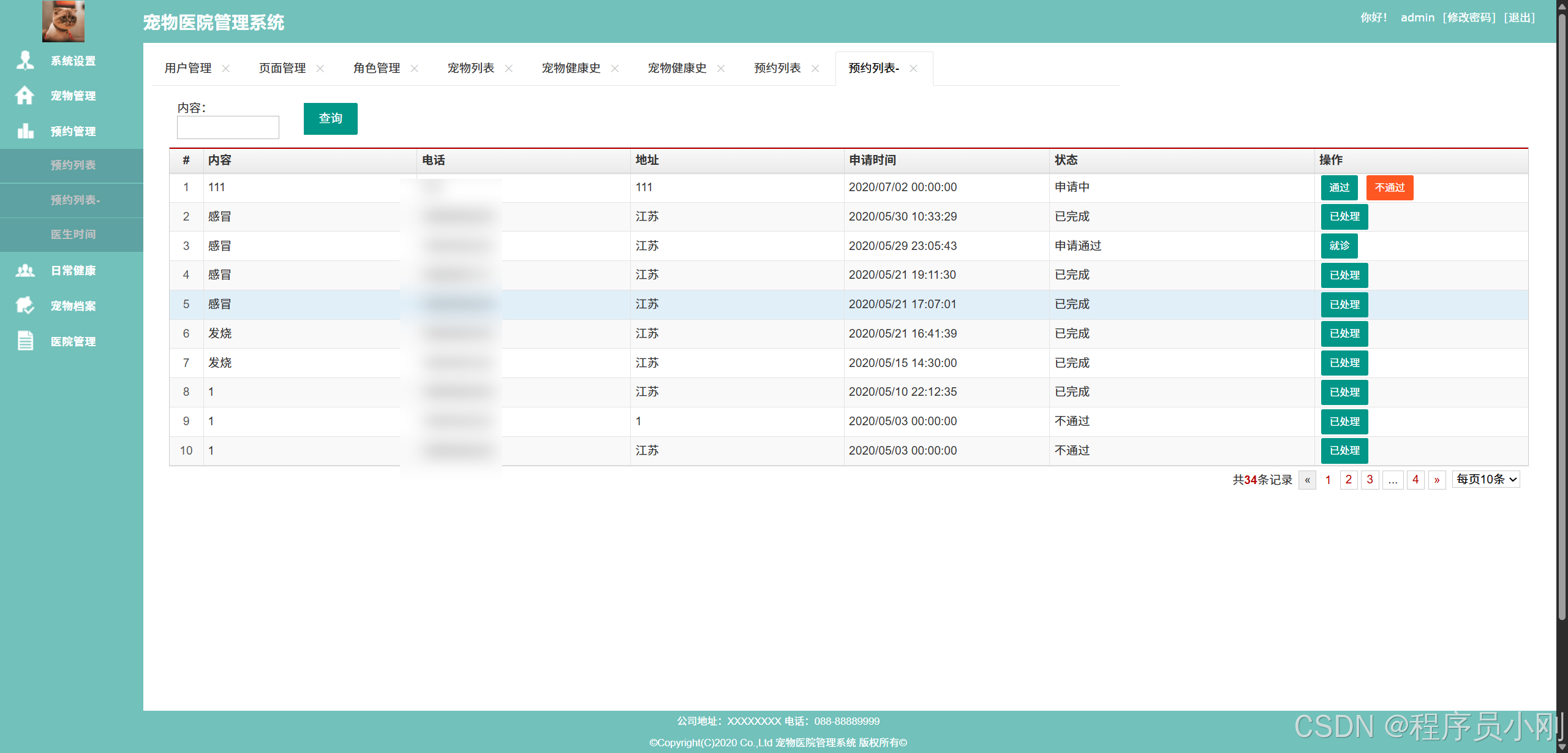Image resolution: width=1568 pixels, height=753 pixels.
Task: Click the 预约管理 bar chart icon
Action: [x=25, y=131]
